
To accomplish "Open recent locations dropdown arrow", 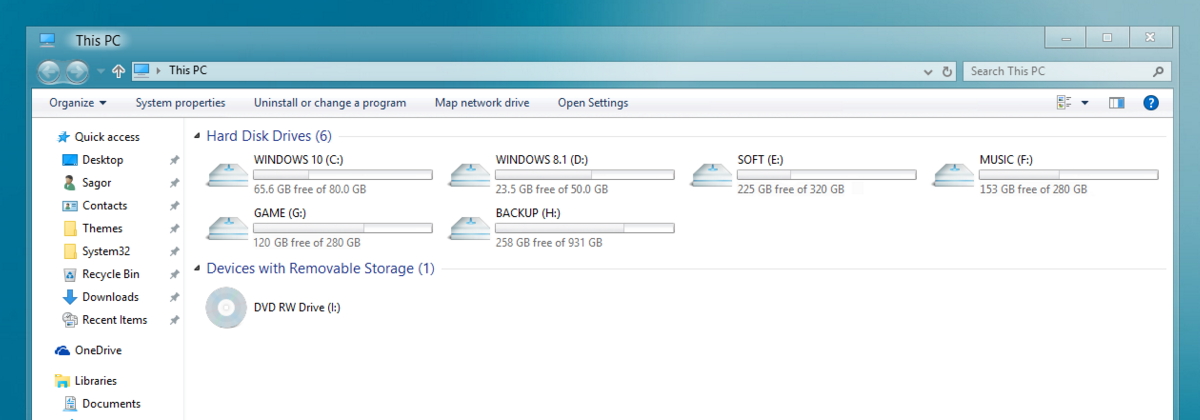I will pos(101,72).
